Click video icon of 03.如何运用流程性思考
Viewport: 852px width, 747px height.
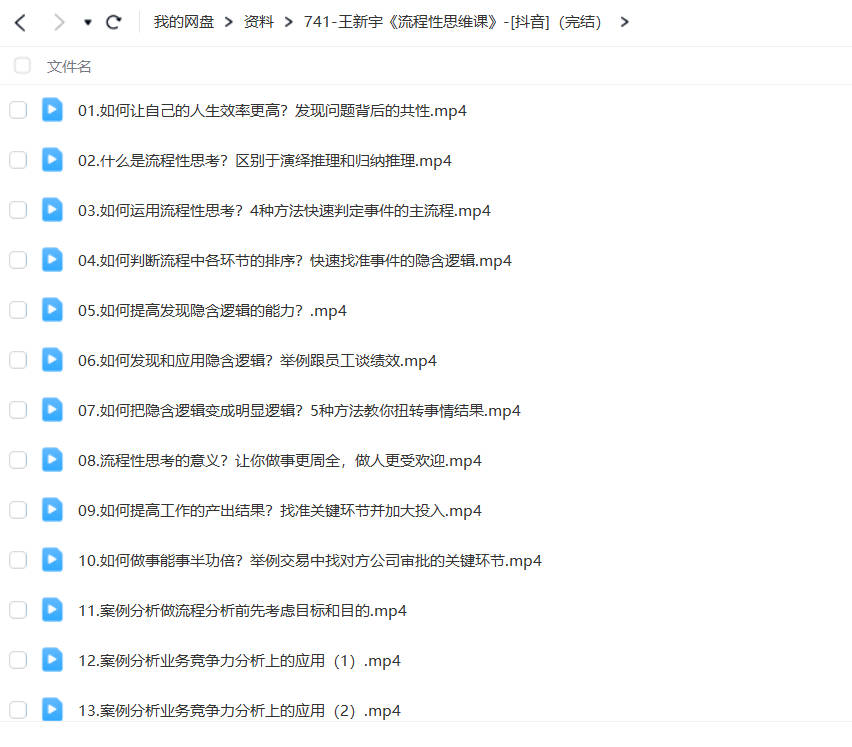52,210
